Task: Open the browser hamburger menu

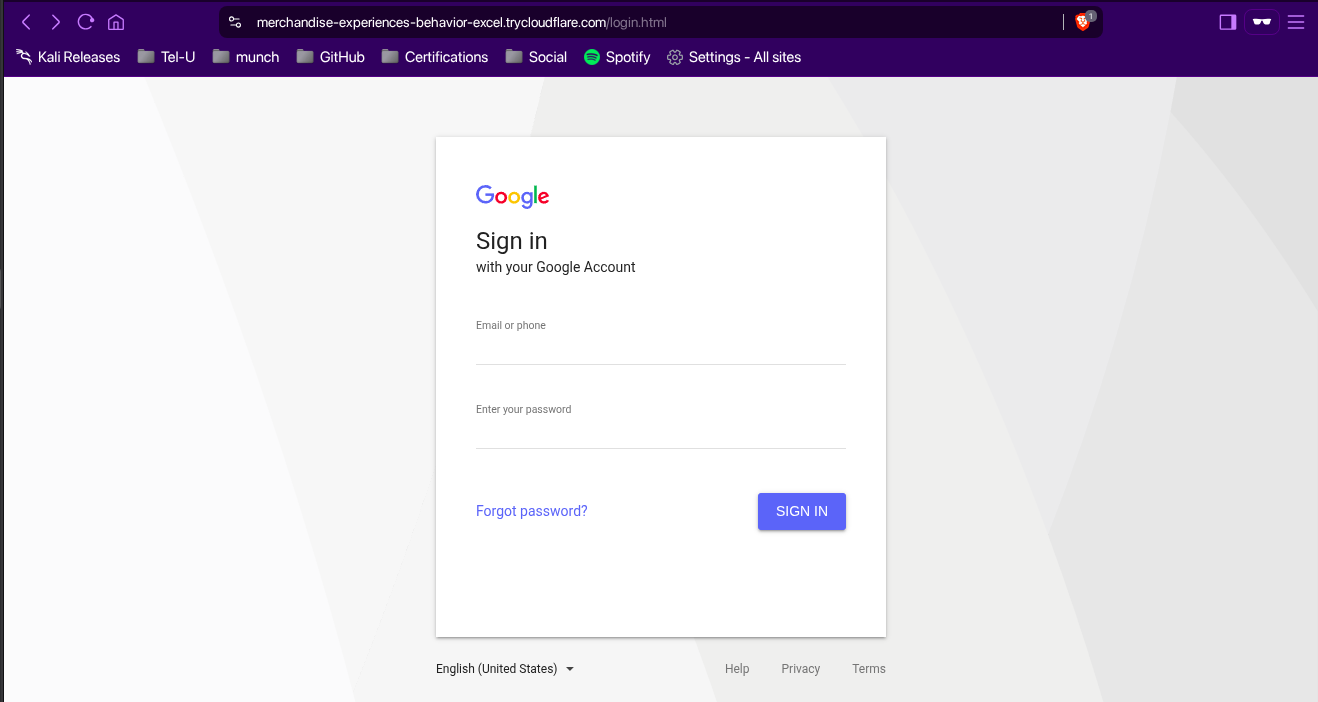Action: (1296, 22)
